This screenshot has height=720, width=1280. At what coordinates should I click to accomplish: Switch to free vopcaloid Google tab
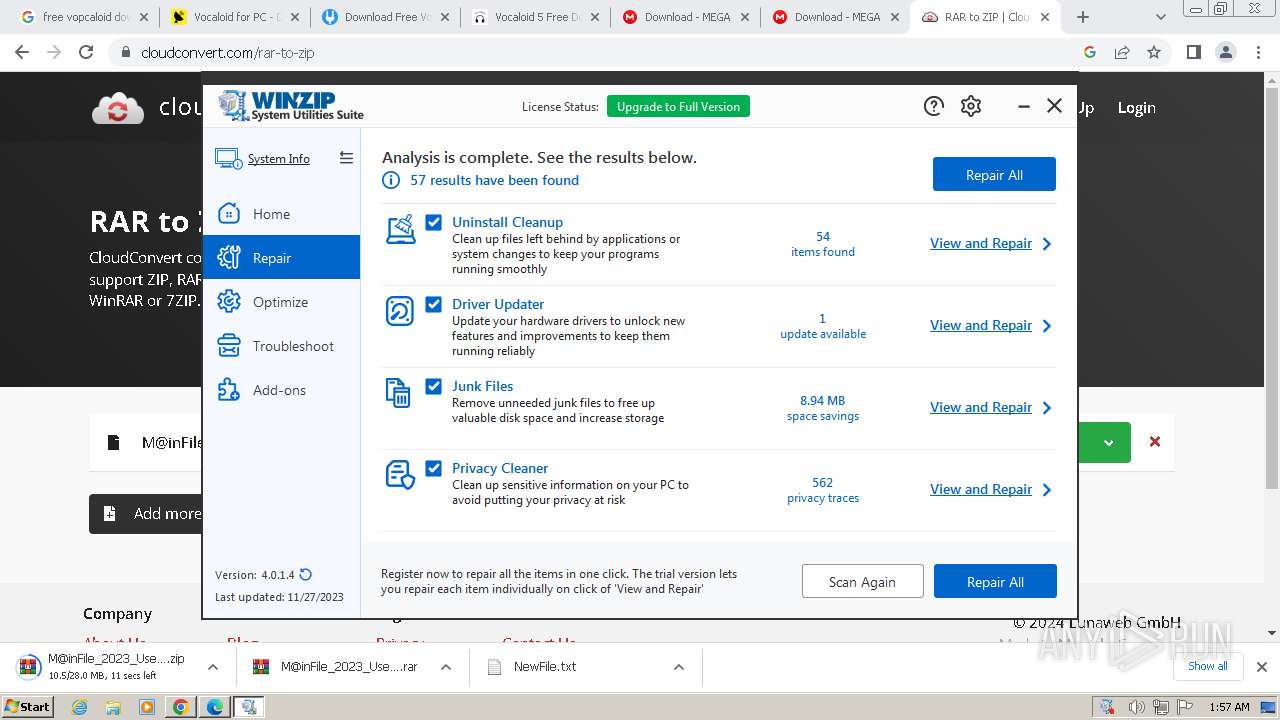pyautogui.click(x=83, y=17)
